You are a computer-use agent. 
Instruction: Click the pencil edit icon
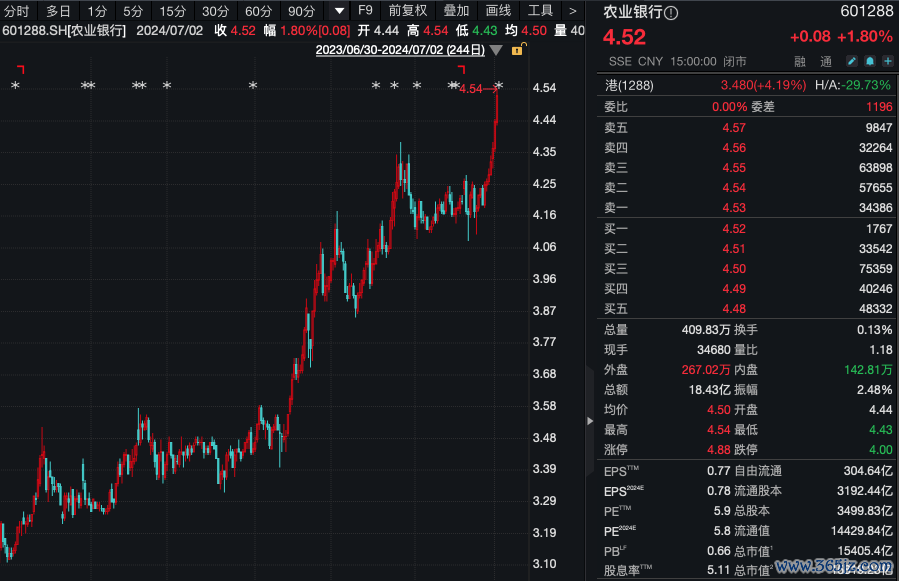(851, 61)
